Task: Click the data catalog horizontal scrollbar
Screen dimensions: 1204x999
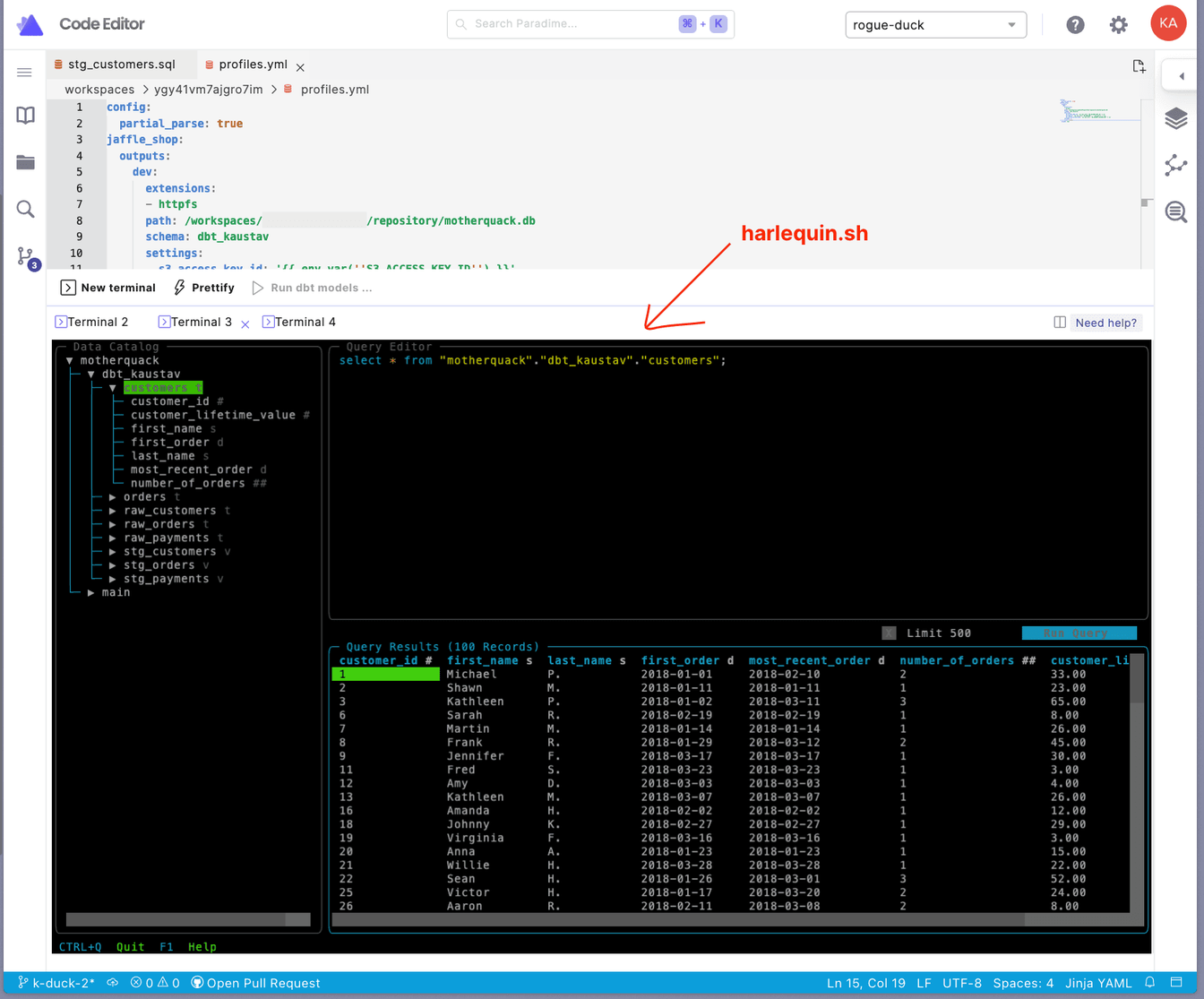Action: [x=188, y=919]
